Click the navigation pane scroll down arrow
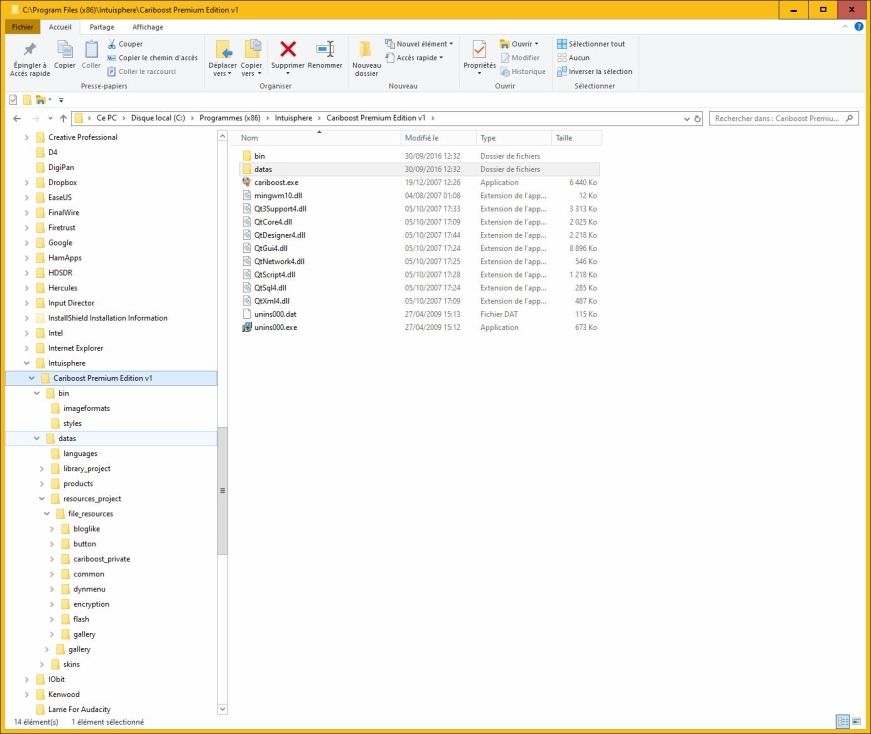 [x=222, y=709]
